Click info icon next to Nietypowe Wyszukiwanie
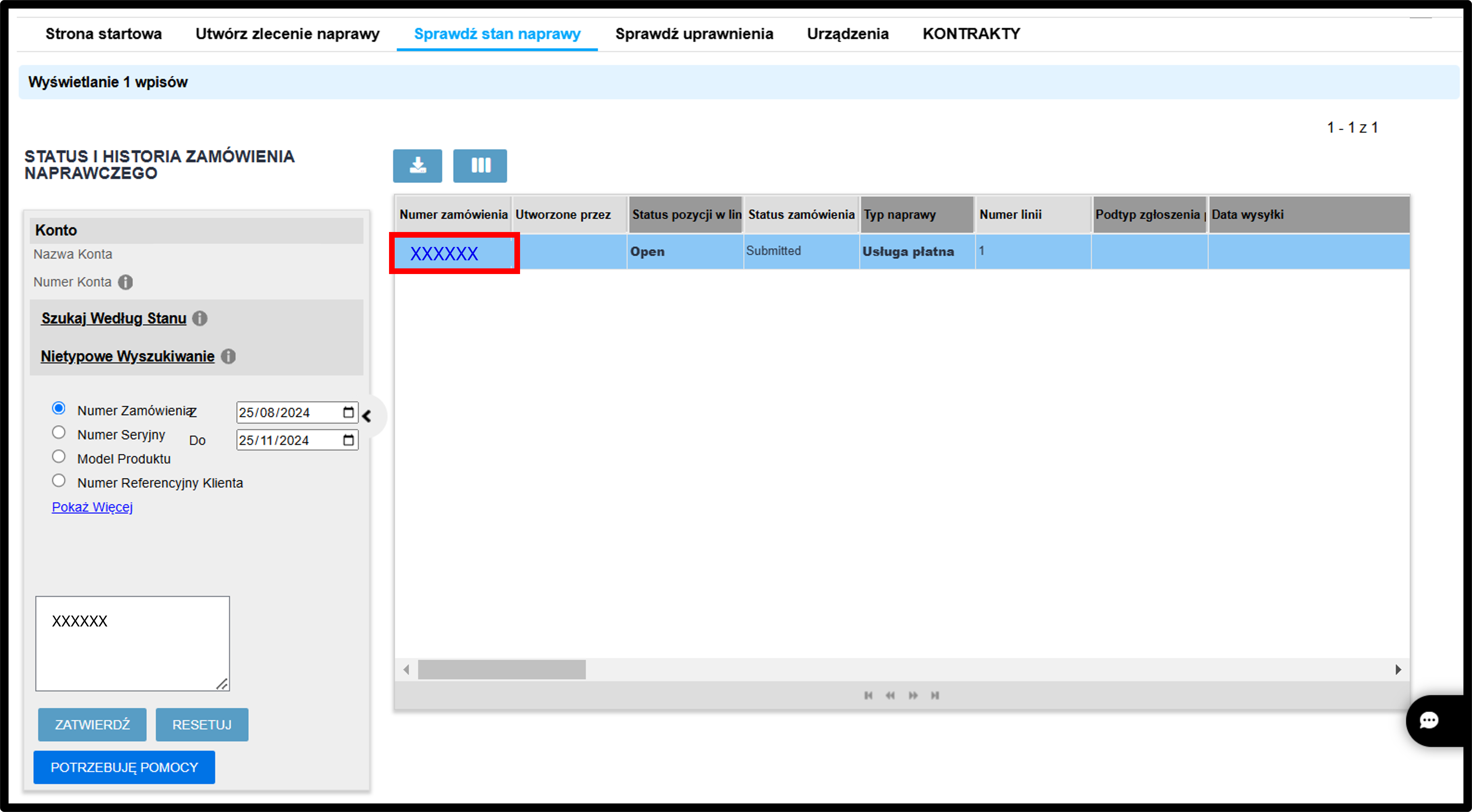 point(228,356)
